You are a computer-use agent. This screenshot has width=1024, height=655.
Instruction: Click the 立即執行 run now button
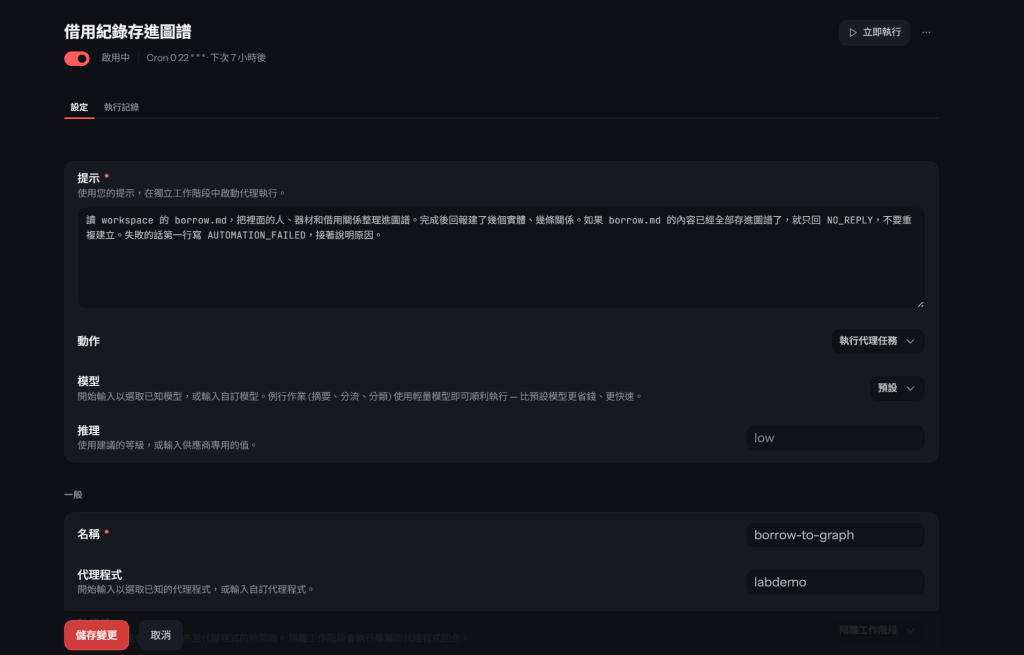874,33
